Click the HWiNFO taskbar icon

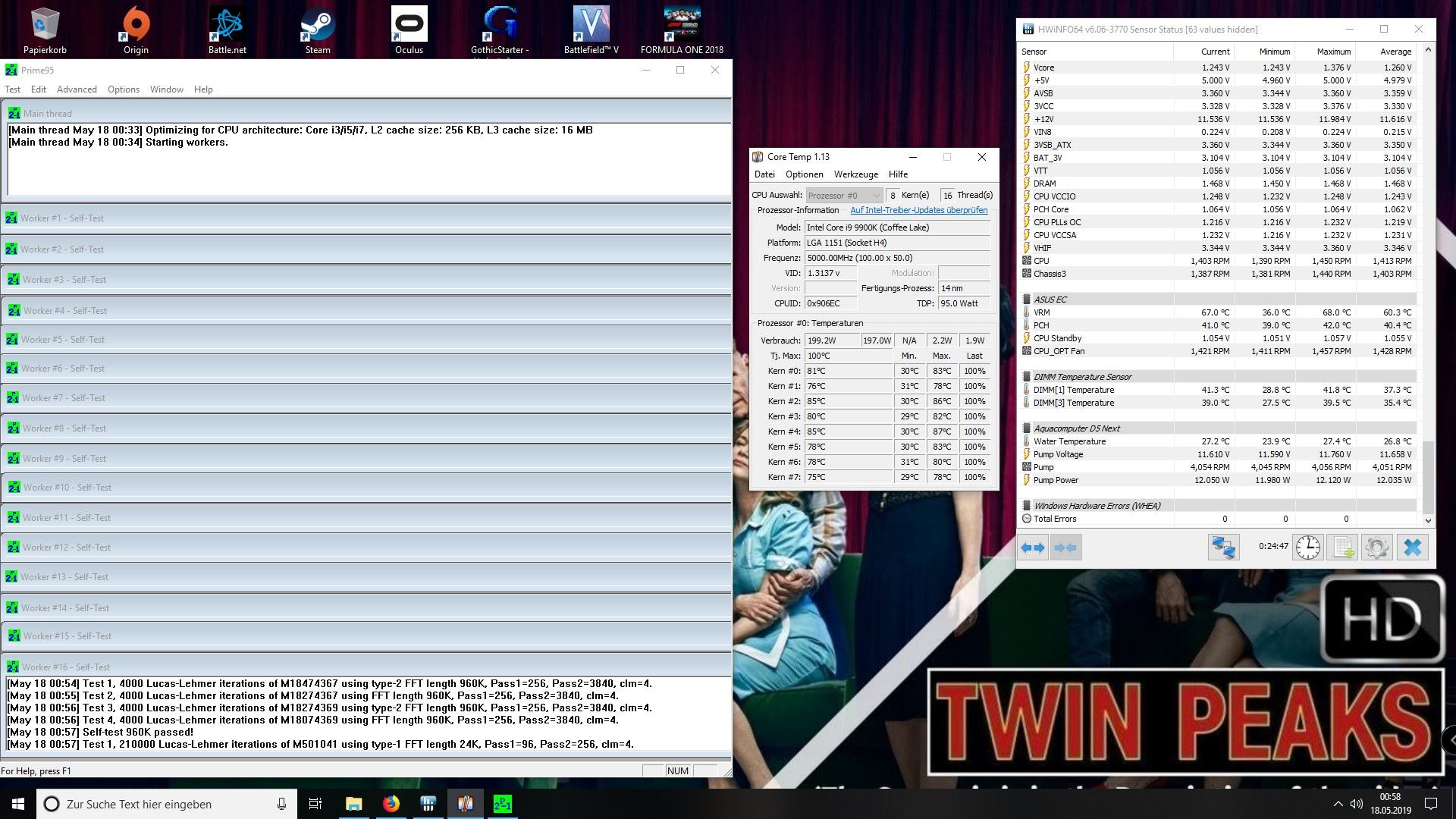coord(428,804)
